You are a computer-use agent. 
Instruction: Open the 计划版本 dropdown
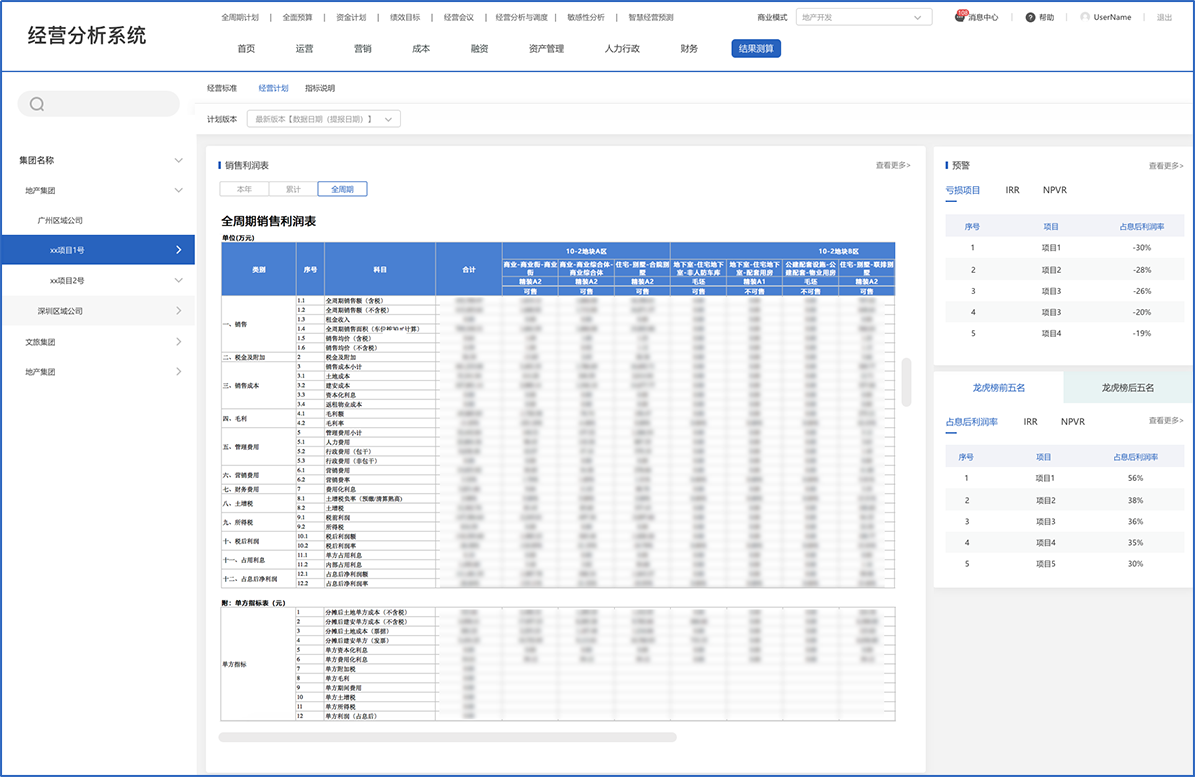click(323, 119)
